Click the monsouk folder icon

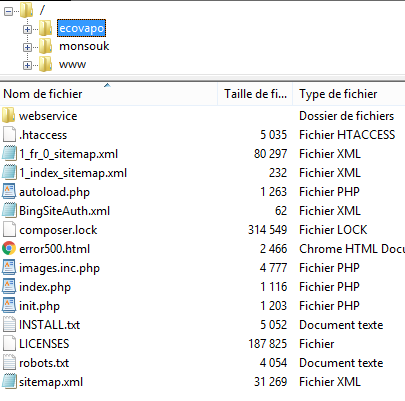pyautogui.click(x=45, y=46)
